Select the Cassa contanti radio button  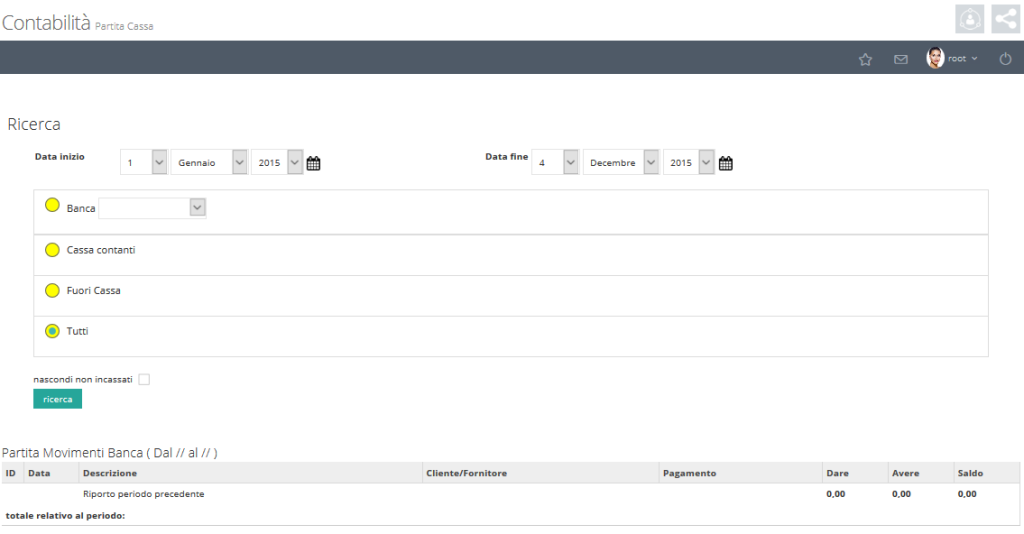52,250
